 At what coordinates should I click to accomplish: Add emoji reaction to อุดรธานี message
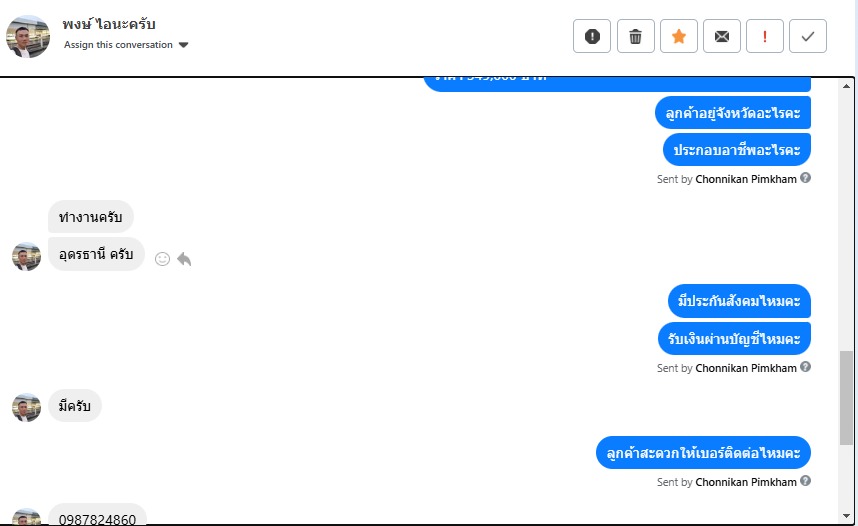click(x=163, y=259)
